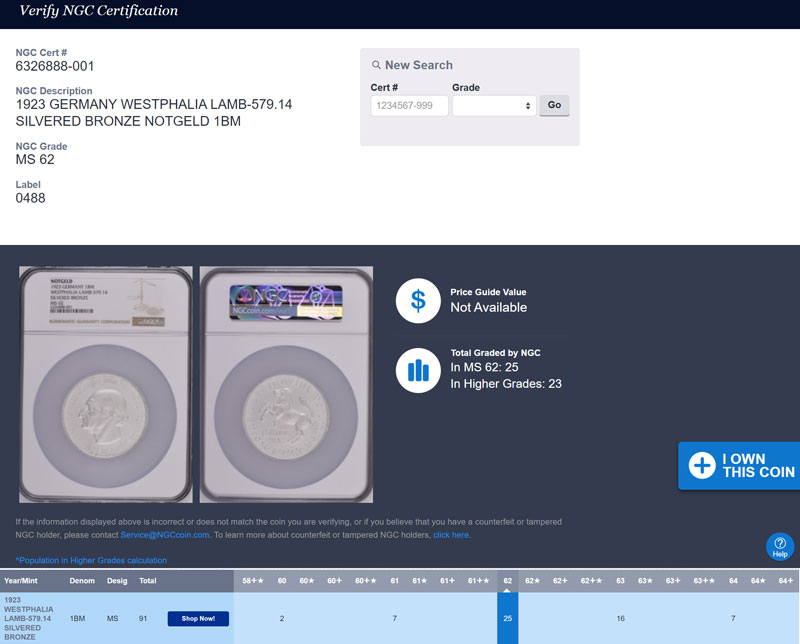Click the plus icon on I Own This Coin
This screenshot has height=644, width=800.
(x=701, y=466)
